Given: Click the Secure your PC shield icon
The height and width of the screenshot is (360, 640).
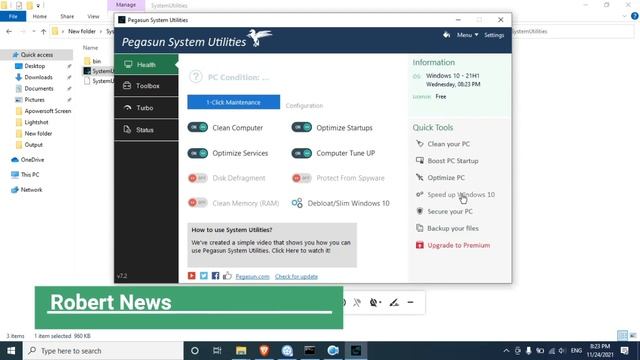Looking at the screenshot, I should (x=420, y=211).
